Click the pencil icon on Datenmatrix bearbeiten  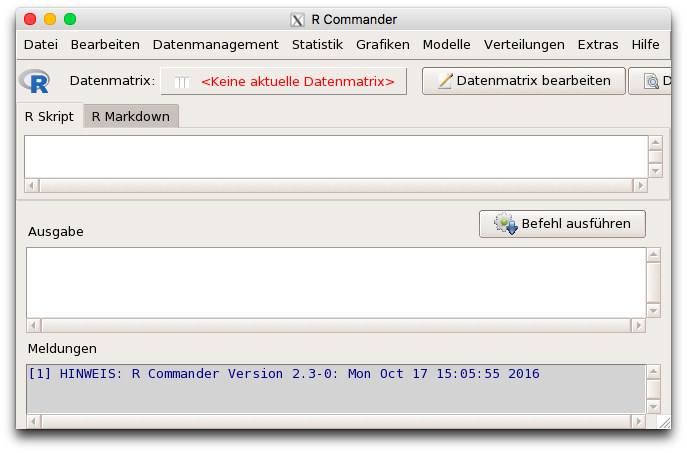(445, 81)
